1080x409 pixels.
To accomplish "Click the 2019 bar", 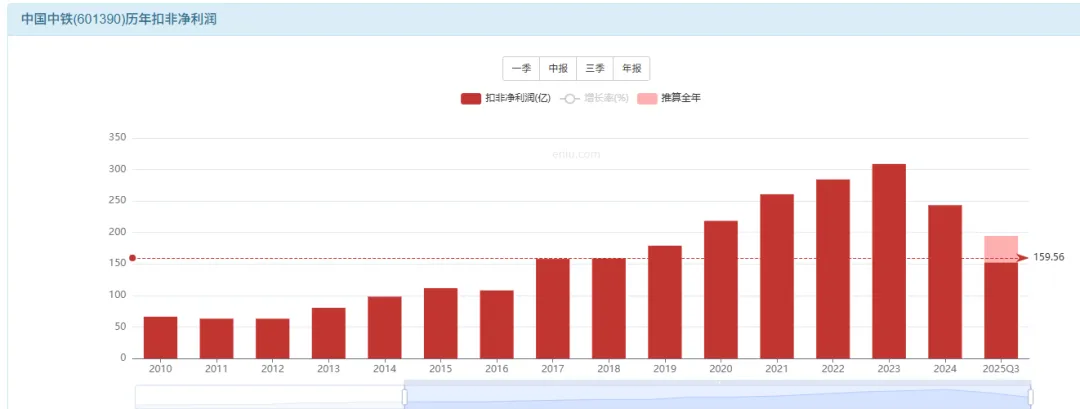I will 665,302.
